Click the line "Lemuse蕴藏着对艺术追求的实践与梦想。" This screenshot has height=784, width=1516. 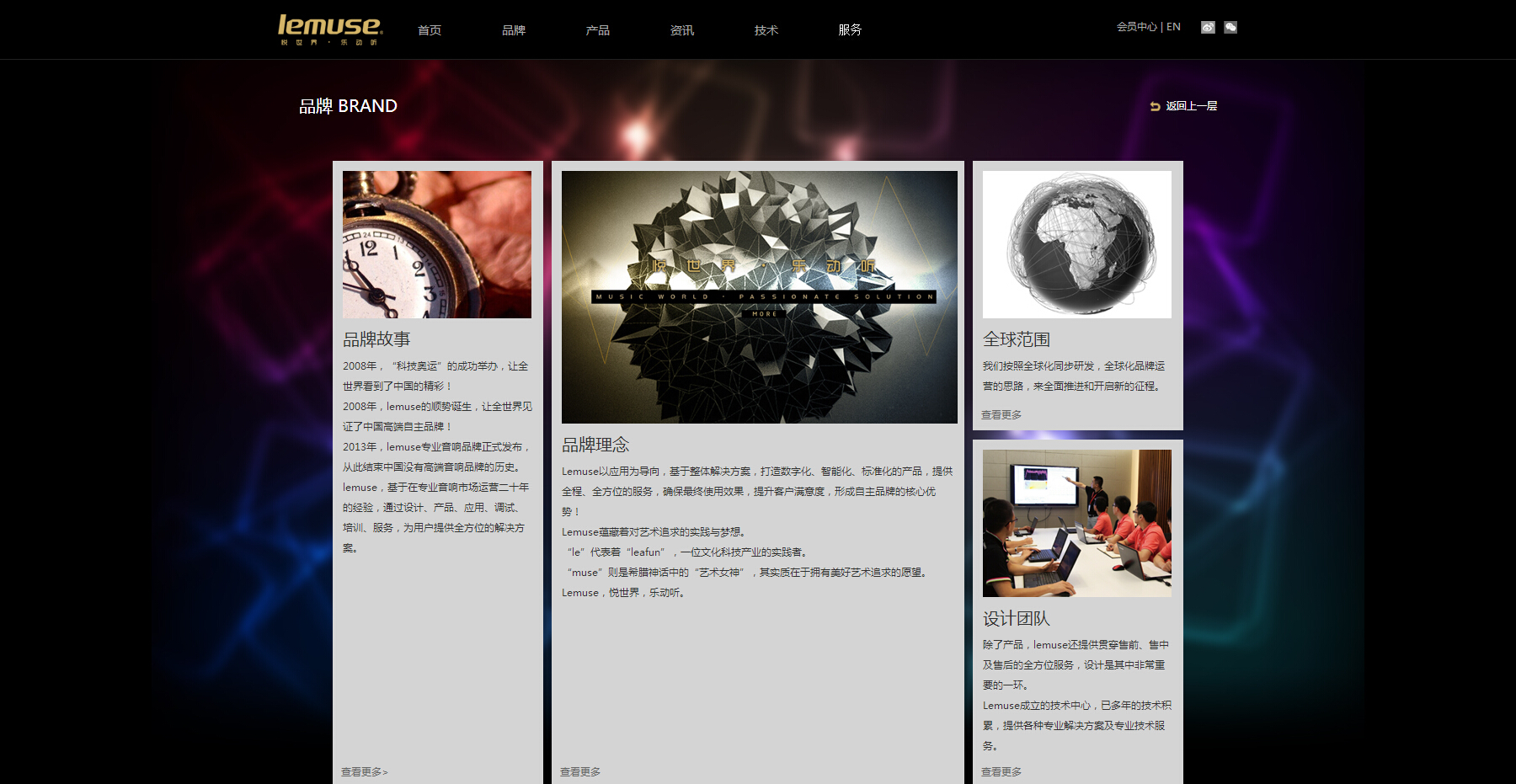(654, 532)
